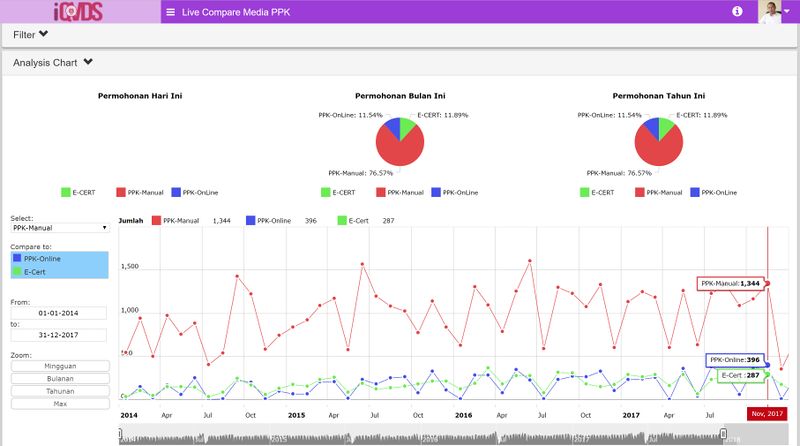Open the hamburger menu icon
Viewport: 800px width, 446px height.
(170, 12)
